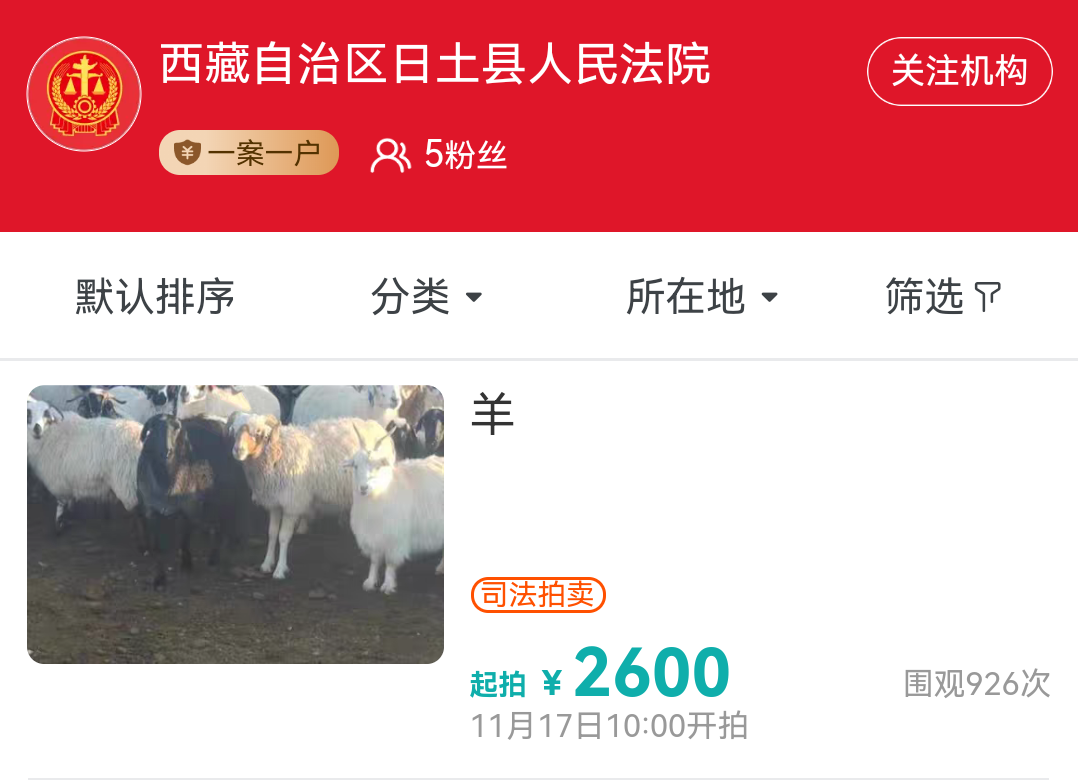This screenshot has width=1078, height=780.
Task: Tap the yen symbol before 2600
Action: pyautogui.click(x=551, y=682)
